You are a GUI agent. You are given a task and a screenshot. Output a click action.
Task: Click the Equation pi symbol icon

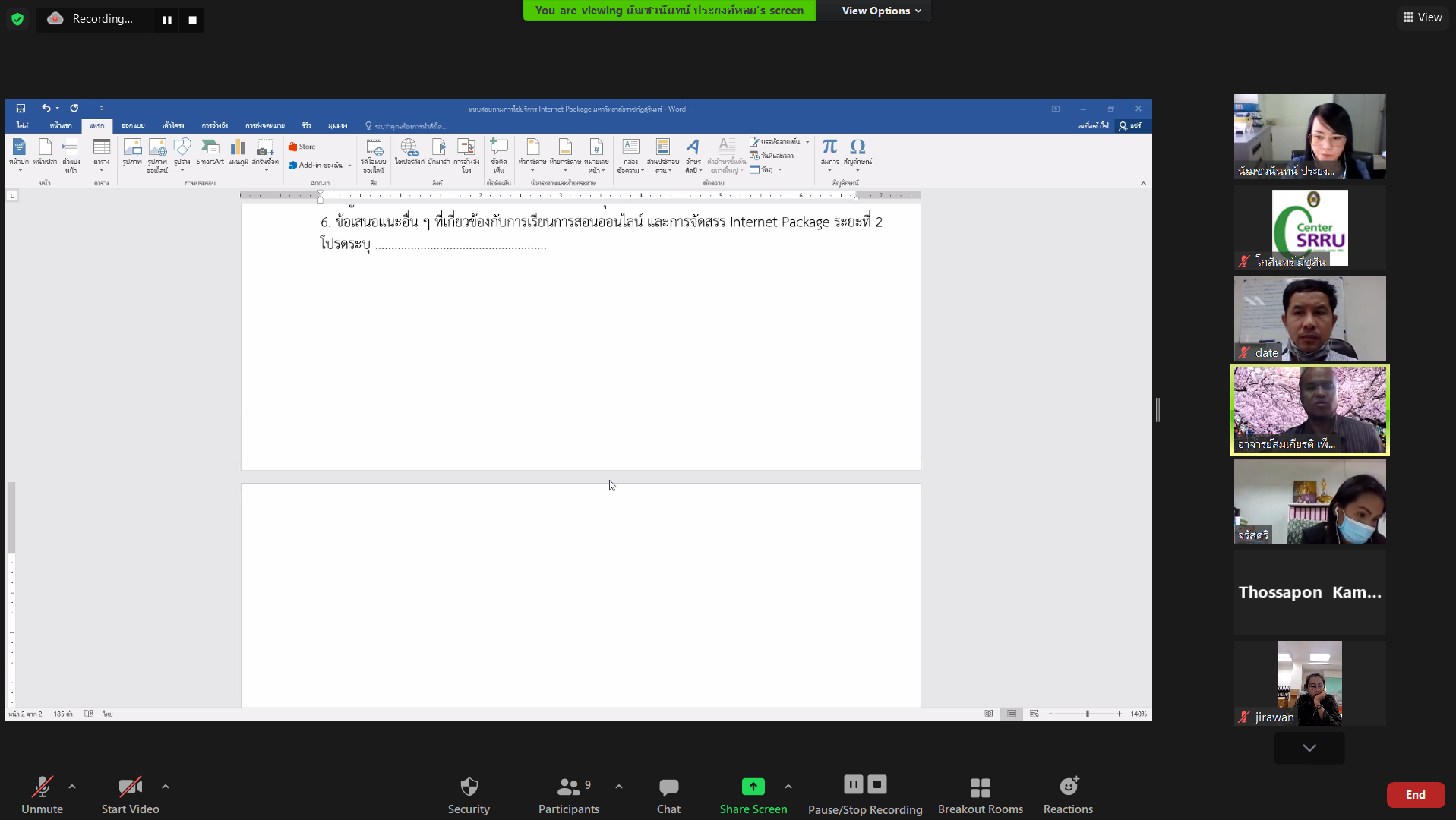829,147
